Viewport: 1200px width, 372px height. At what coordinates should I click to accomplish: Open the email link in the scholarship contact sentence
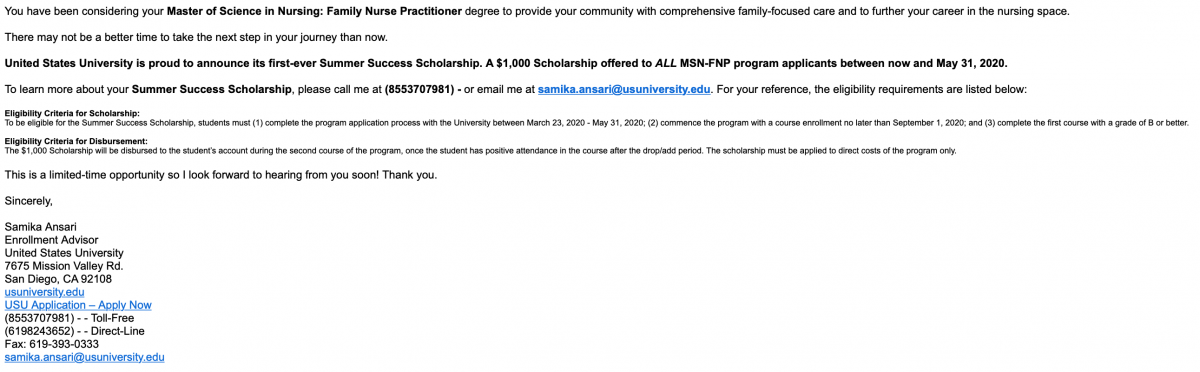click(x=624, y=88)
